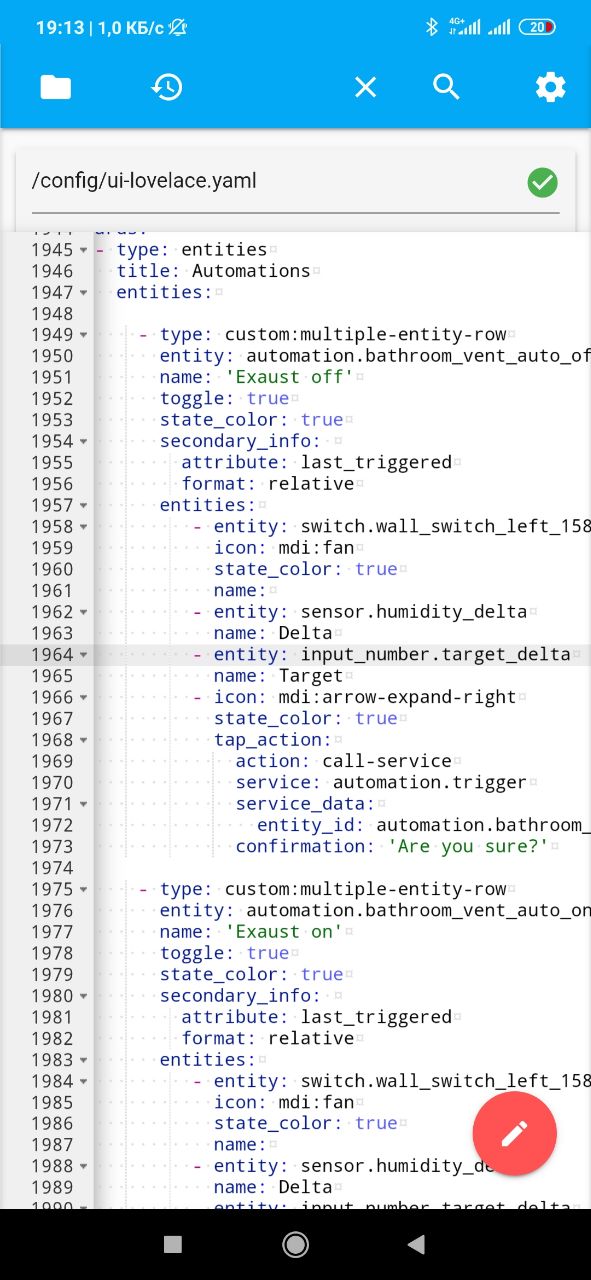The width and height of the screenshot is (591, 1280).
Task: Collapse the fold at line 1964
Action: click(83, 655)
